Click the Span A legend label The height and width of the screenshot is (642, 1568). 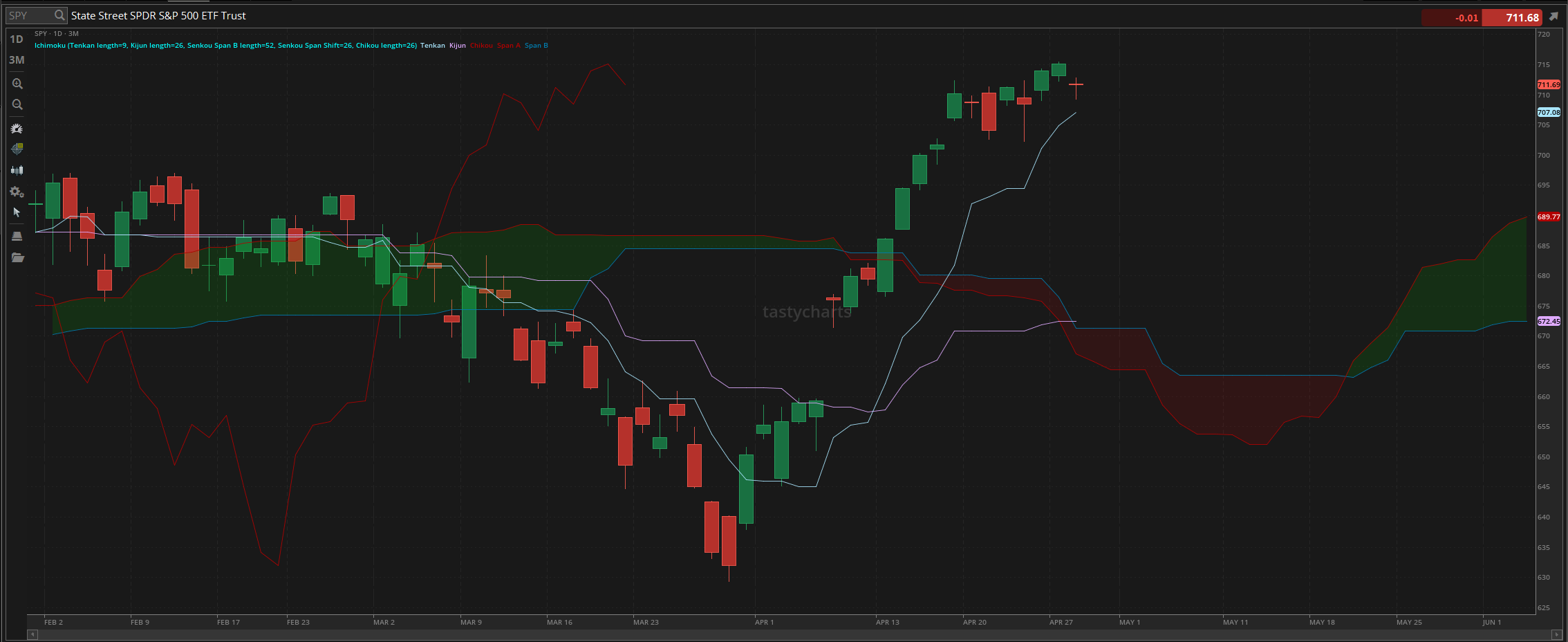point(509,46)
